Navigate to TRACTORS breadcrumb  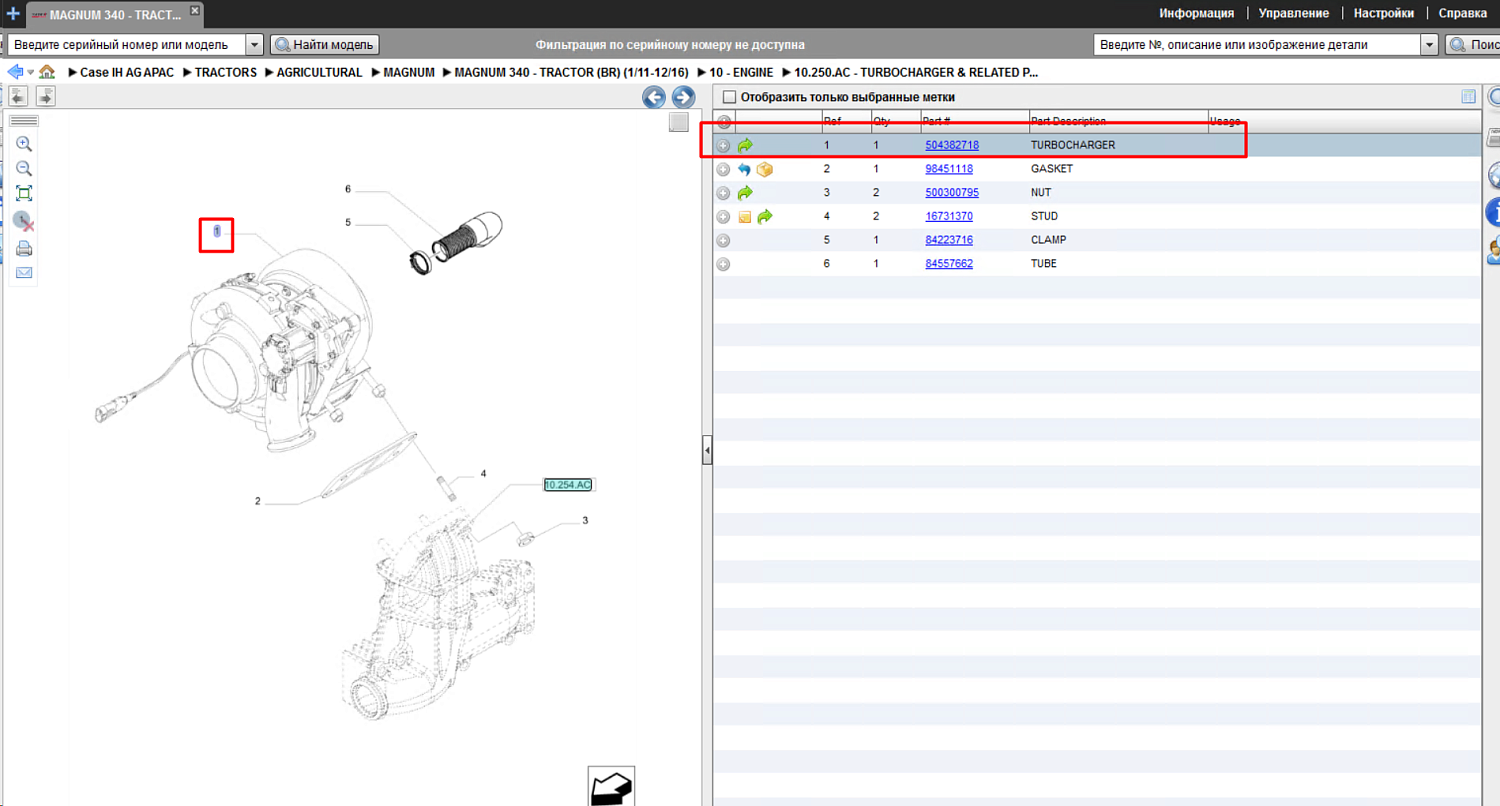point(226,73)
